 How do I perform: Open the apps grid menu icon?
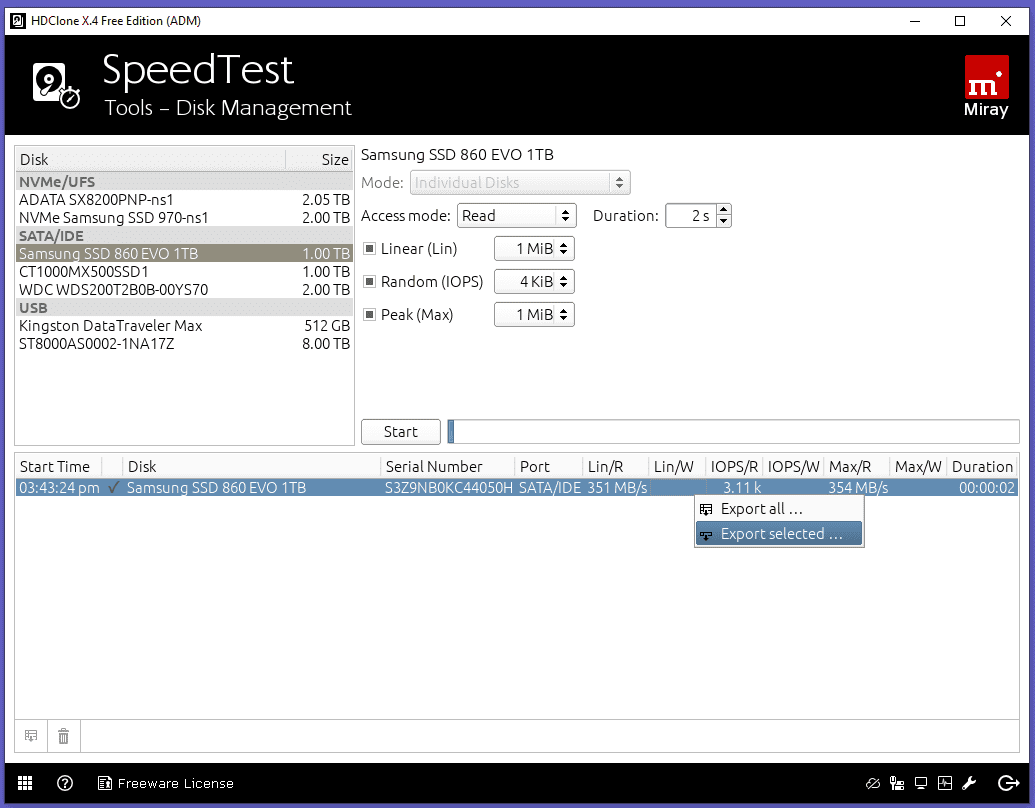25,783
